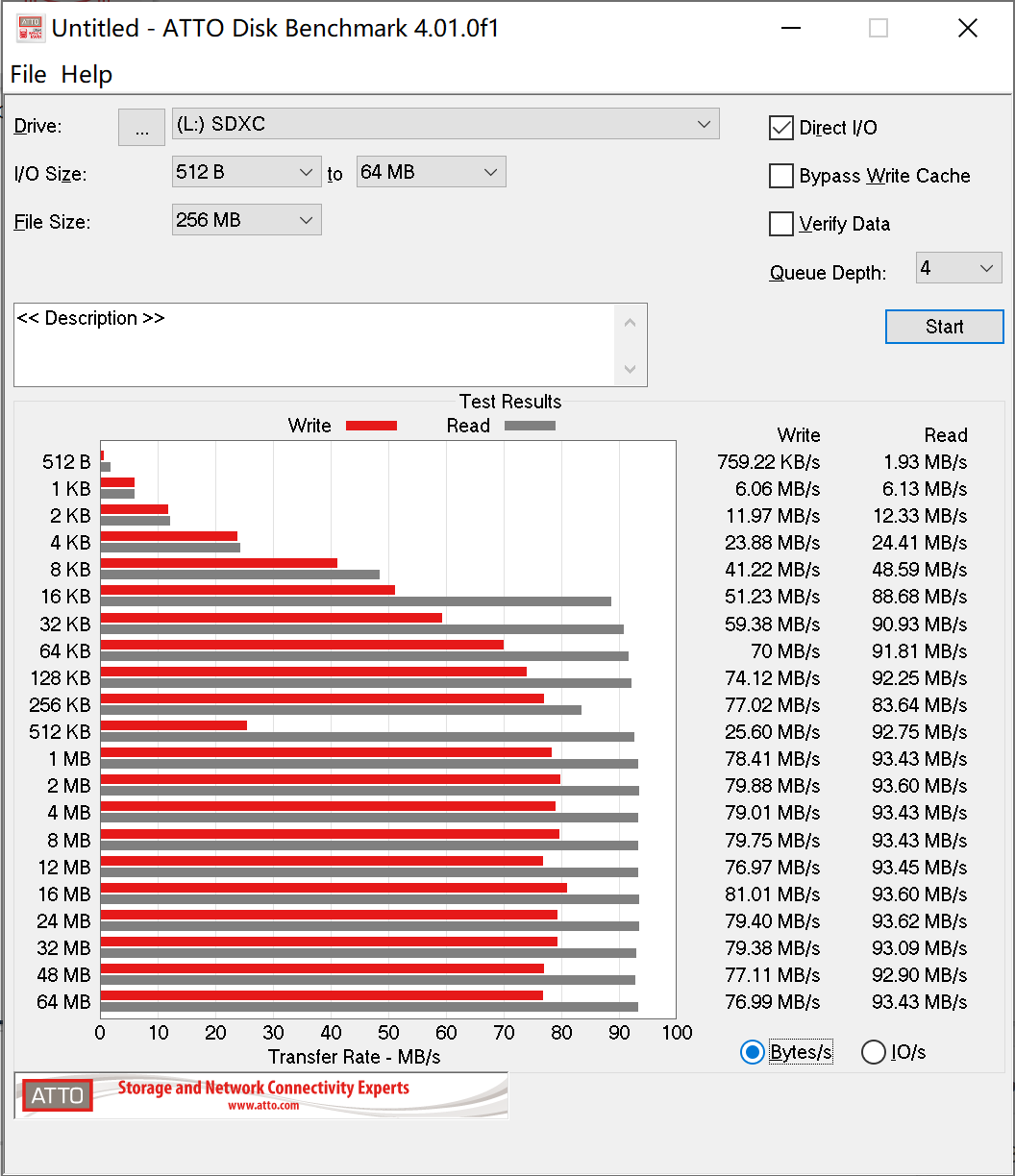Click the red Write legend swatch
The width and height of the screenshot is (1015, 1176).
pos(371,426)
